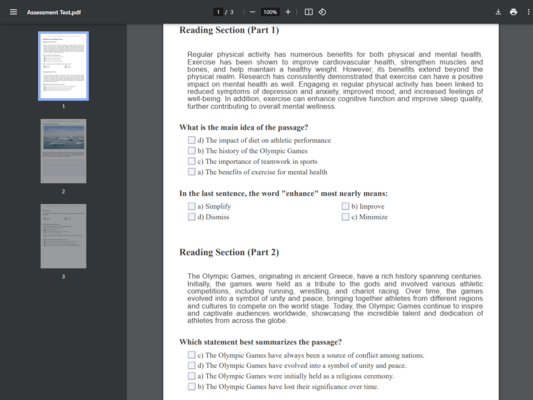Screen dimensions: 533x400
Task: Click the zoom out minus button
Action: point(252,12)
